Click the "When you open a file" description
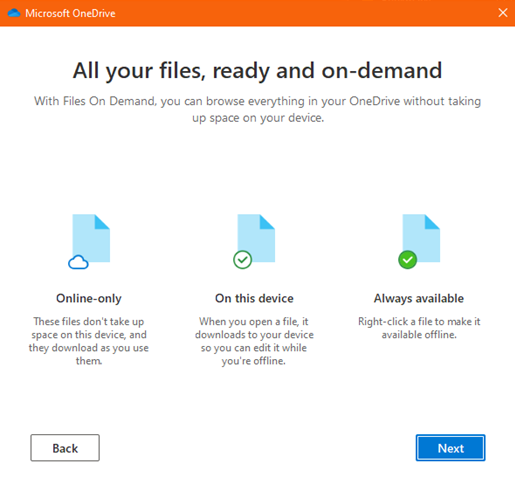This screenshot has height=483, width=515. pos(254,341)
